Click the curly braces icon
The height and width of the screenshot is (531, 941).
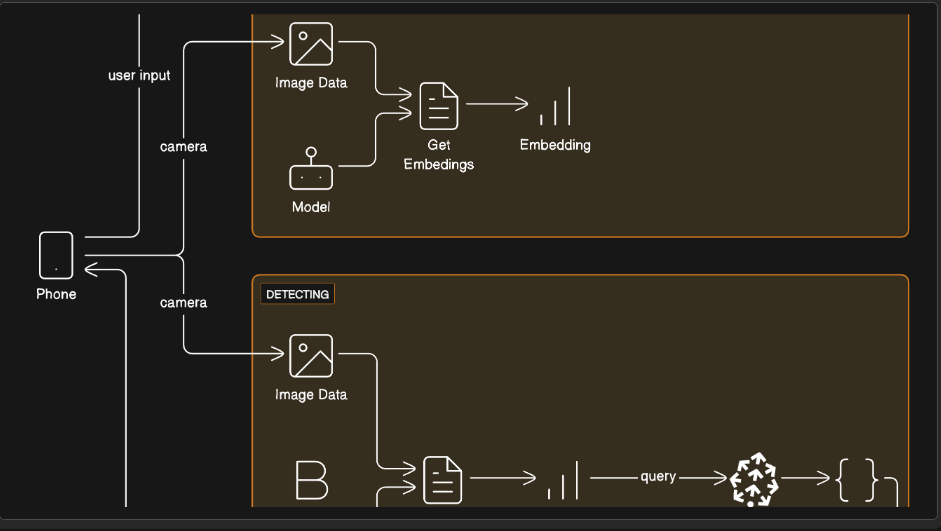click(857, 479)
